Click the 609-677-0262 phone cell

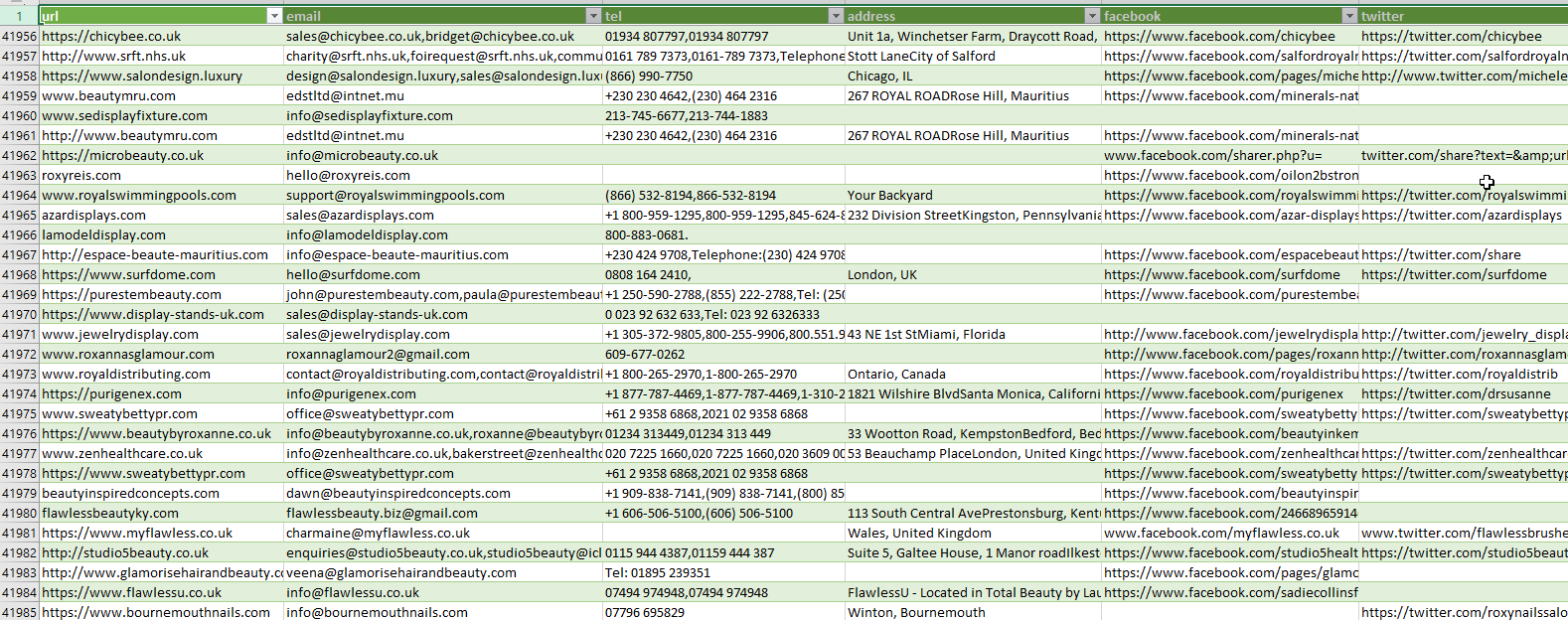point(723,354)
